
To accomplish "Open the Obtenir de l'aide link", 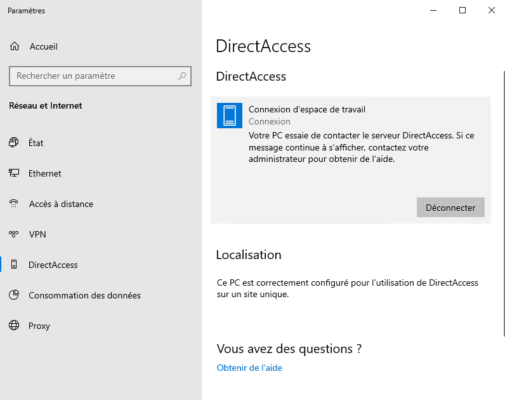I will (x=249, y=368).
